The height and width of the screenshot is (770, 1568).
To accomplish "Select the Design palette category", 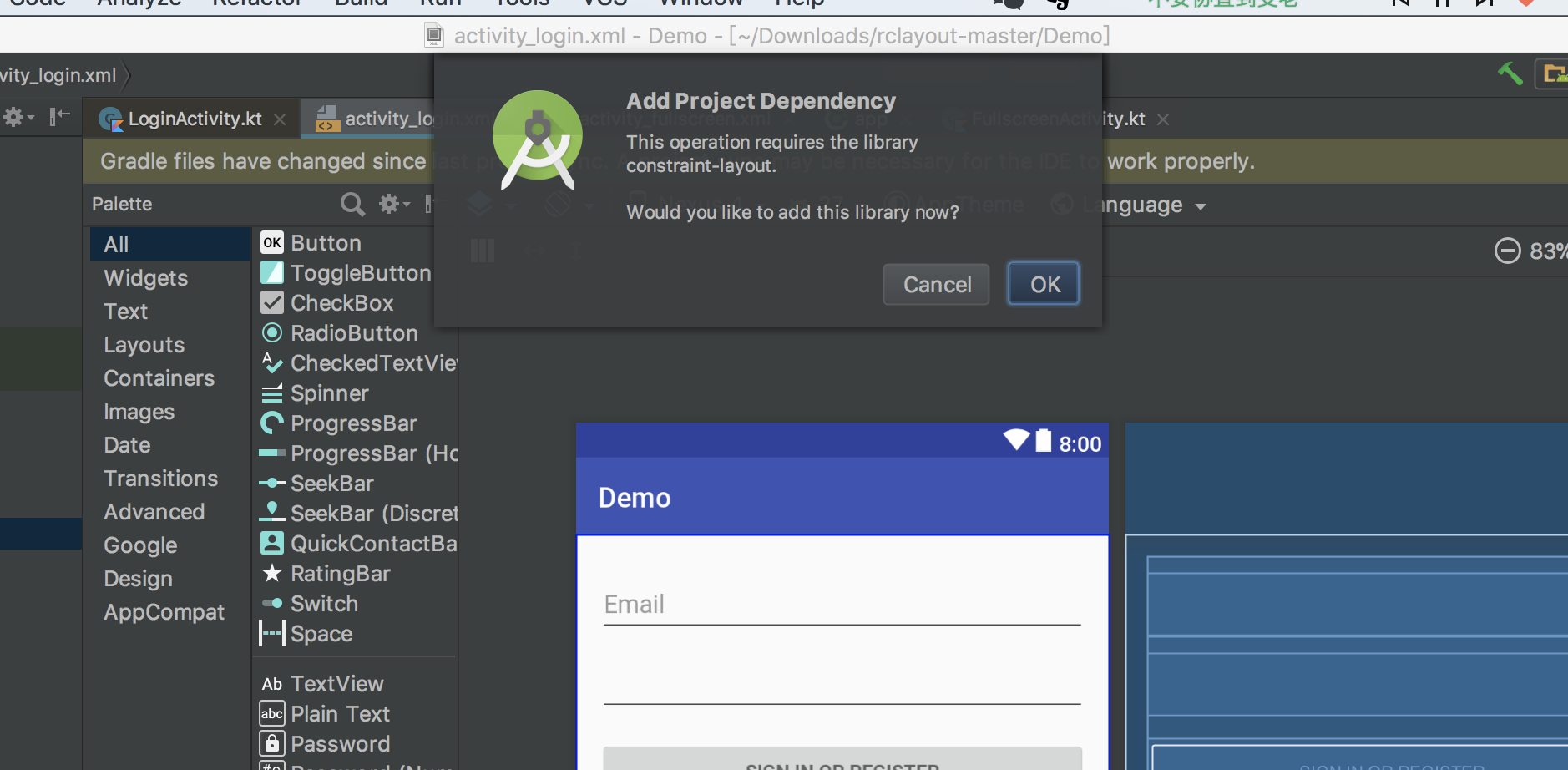I will pos(170,578).
